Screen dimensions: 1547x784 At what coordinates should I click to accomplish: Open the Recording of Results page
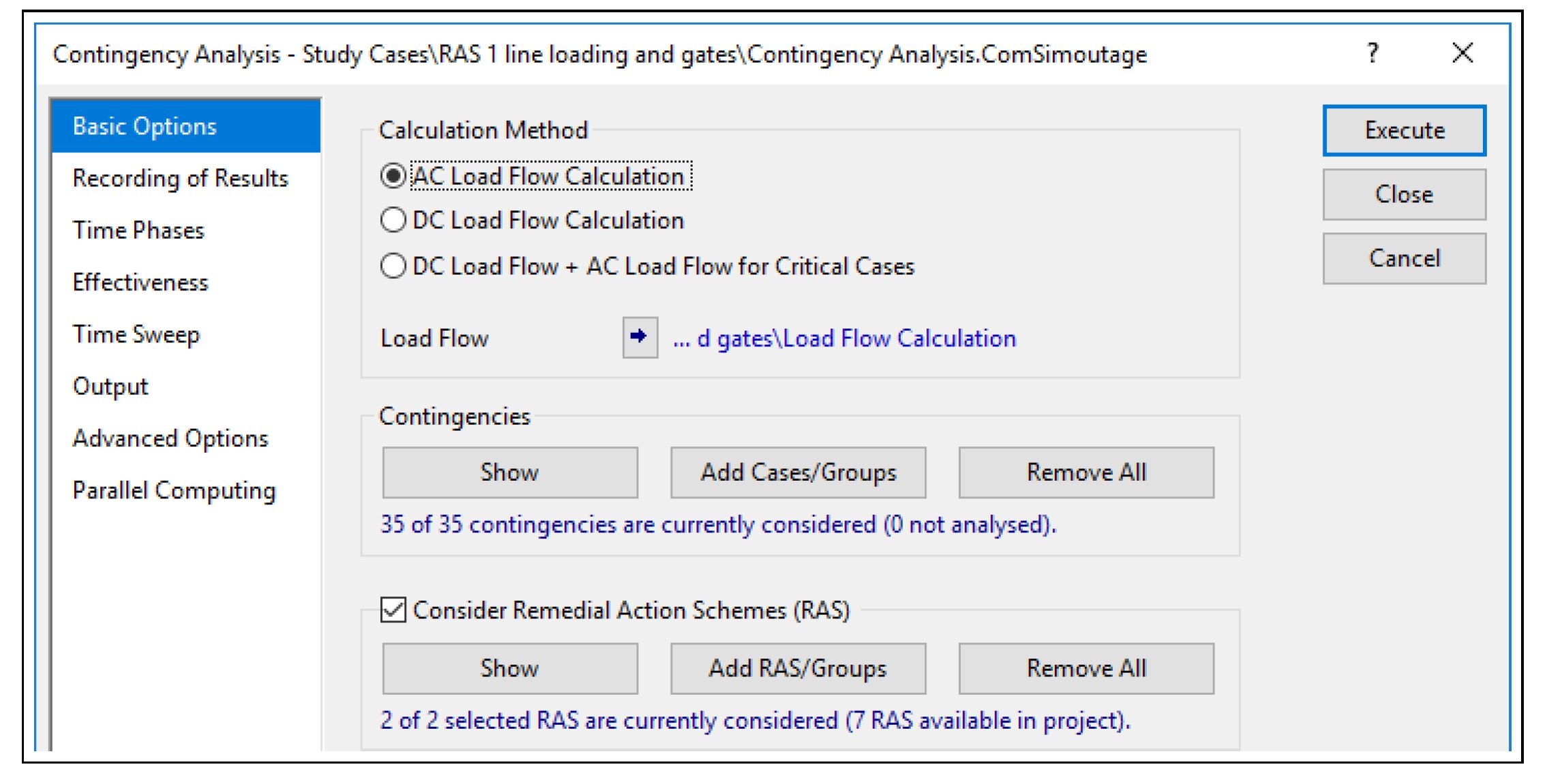tap(180, 179)
